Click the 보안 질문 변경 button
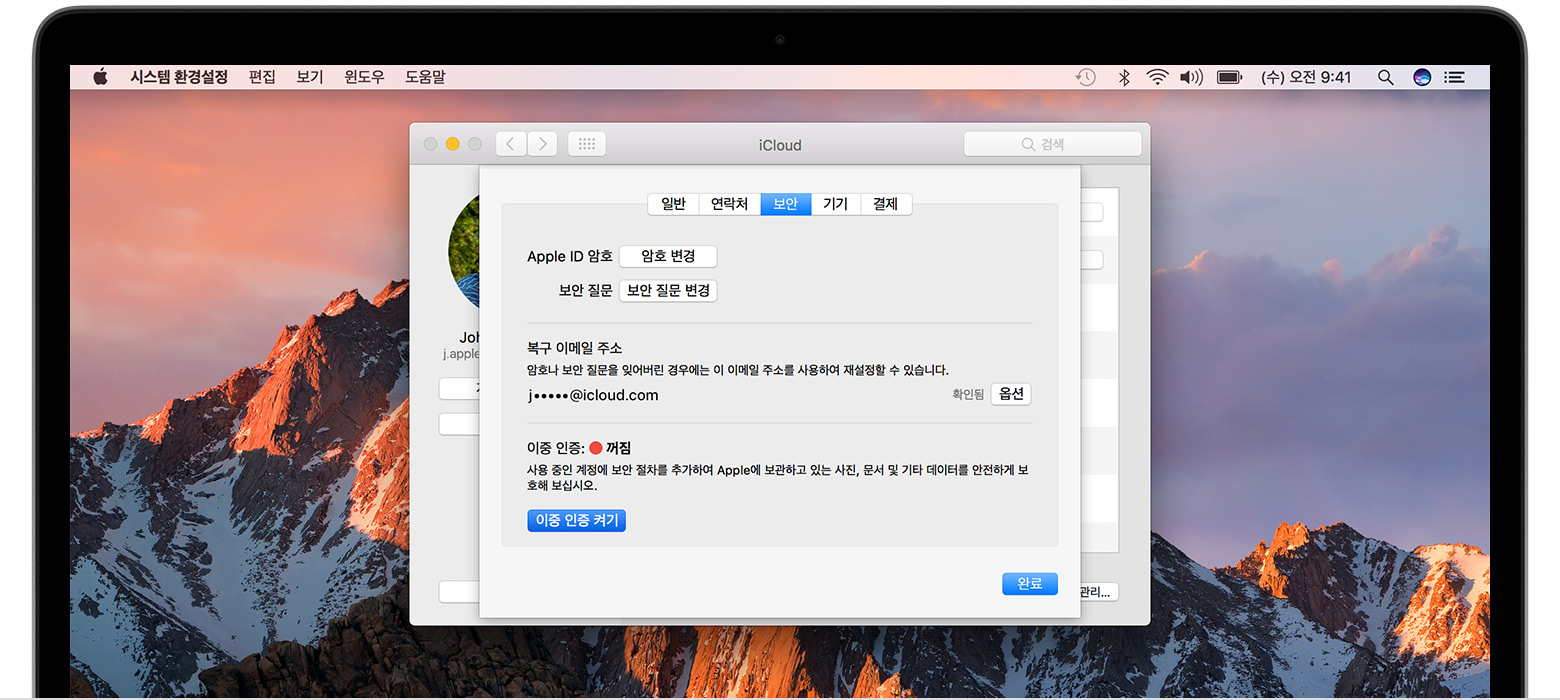1560x700 pixels. [668, 291]
